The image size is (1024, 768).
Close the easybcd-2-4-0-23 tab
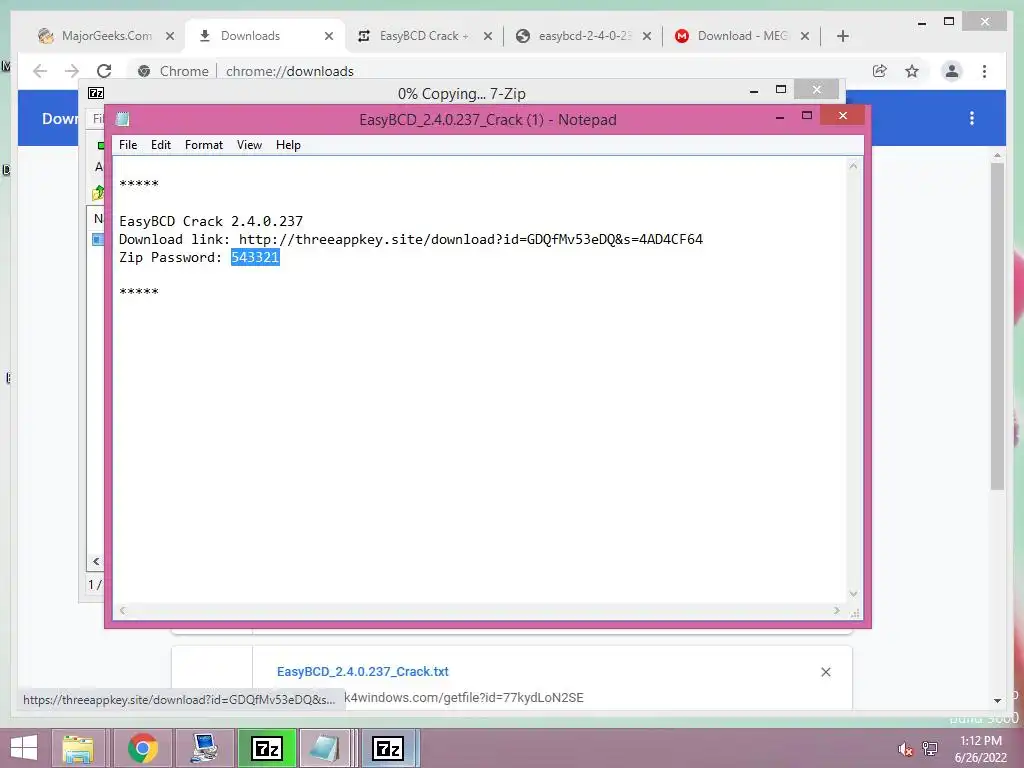coord(647,36)
